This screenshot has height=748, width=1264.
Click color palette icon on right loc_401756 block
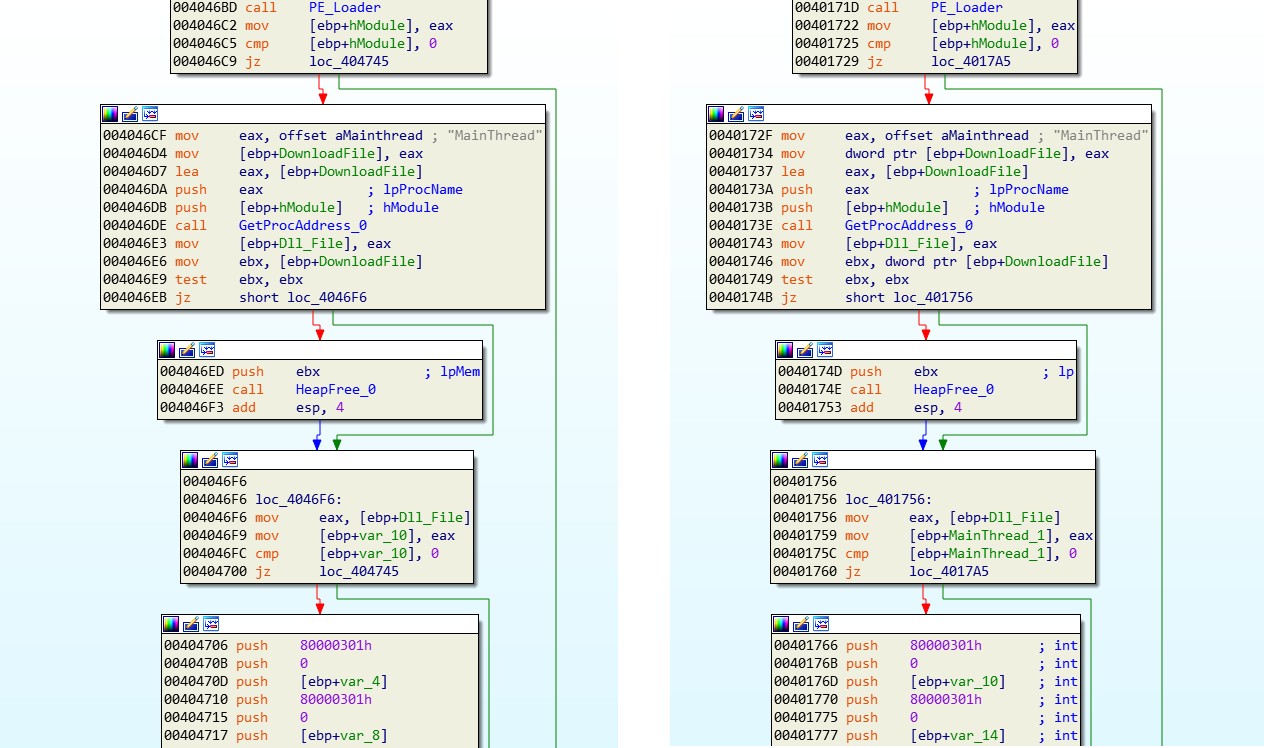(x=780, y=460)
